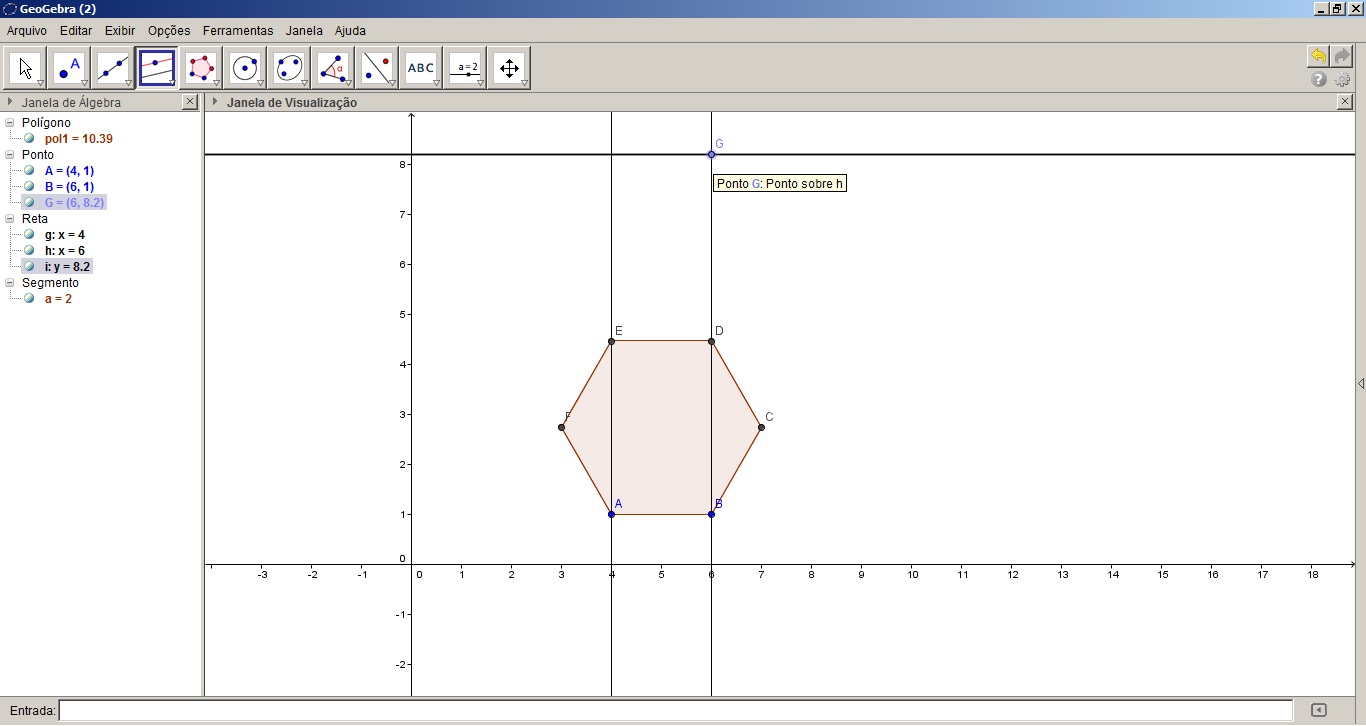Open the Help question mark icon
The image size is (1366, 726).
click(1319, 79)
